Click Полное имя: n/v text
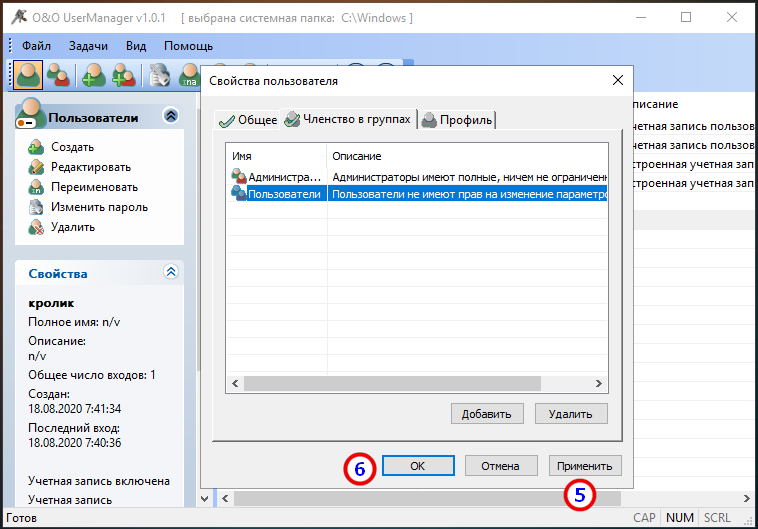The height and width of the screenshot is (529, 758). [74, 322]
